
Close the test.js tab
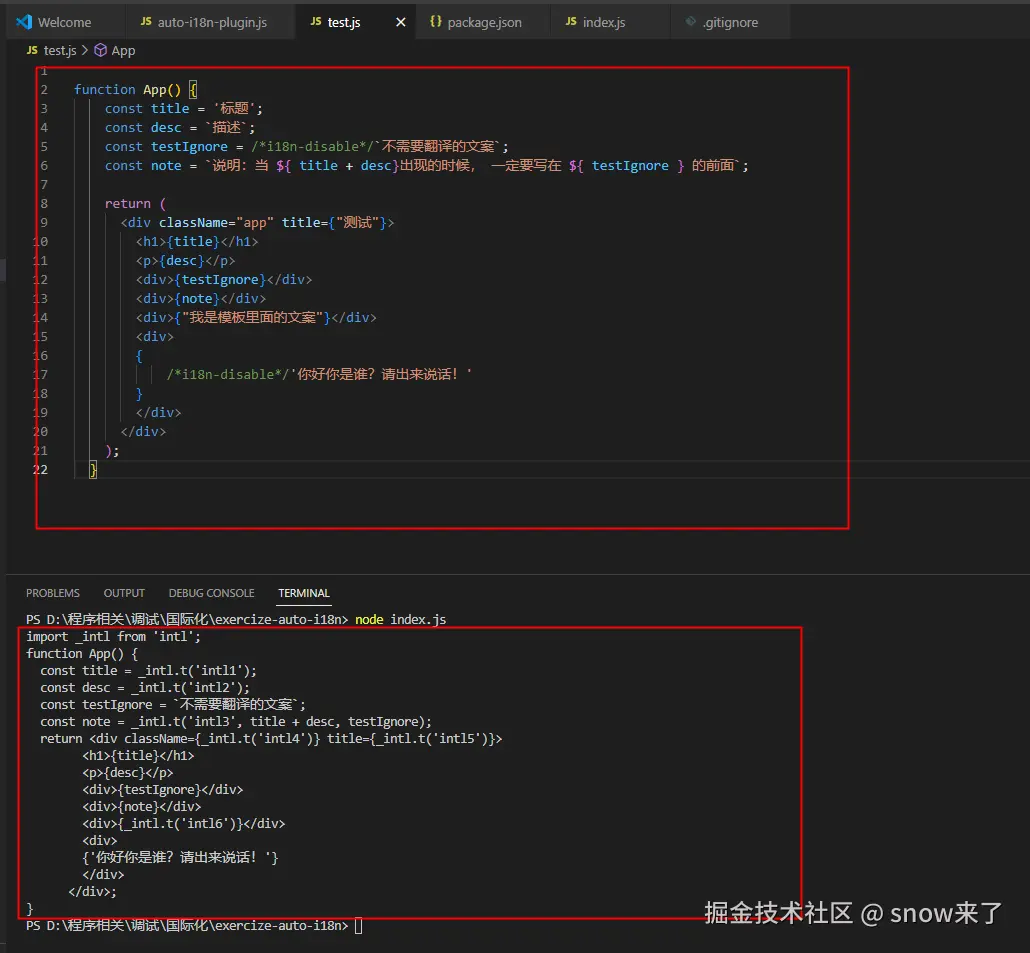(x=401, y=22)
